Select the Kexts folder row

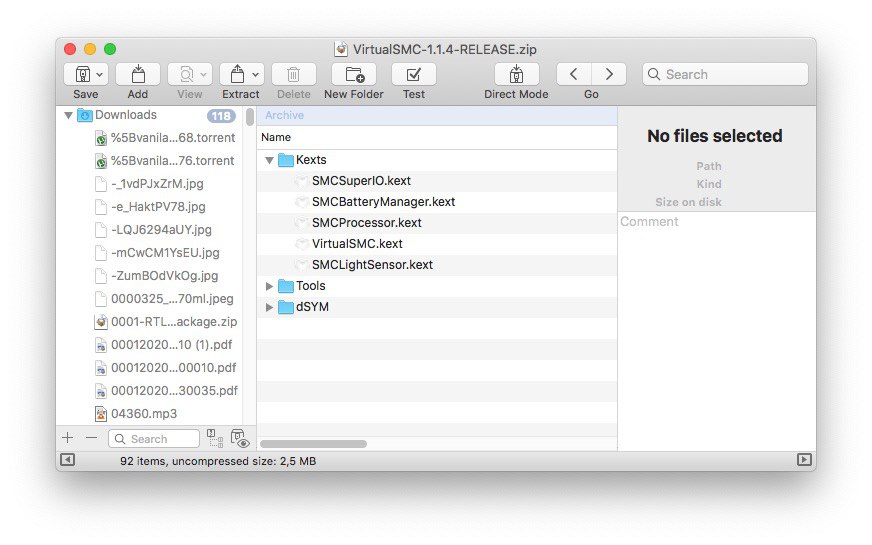coord(437,160)
